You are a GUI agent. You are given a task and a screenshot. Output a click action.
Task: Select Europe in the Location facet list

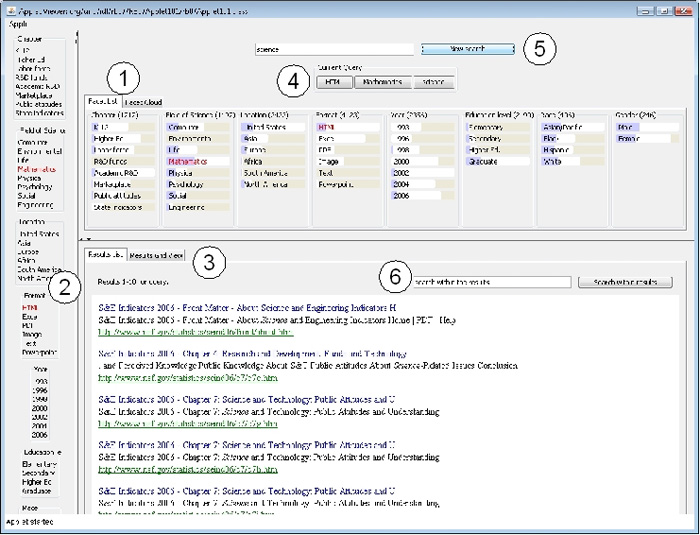(x=254, y=149)
